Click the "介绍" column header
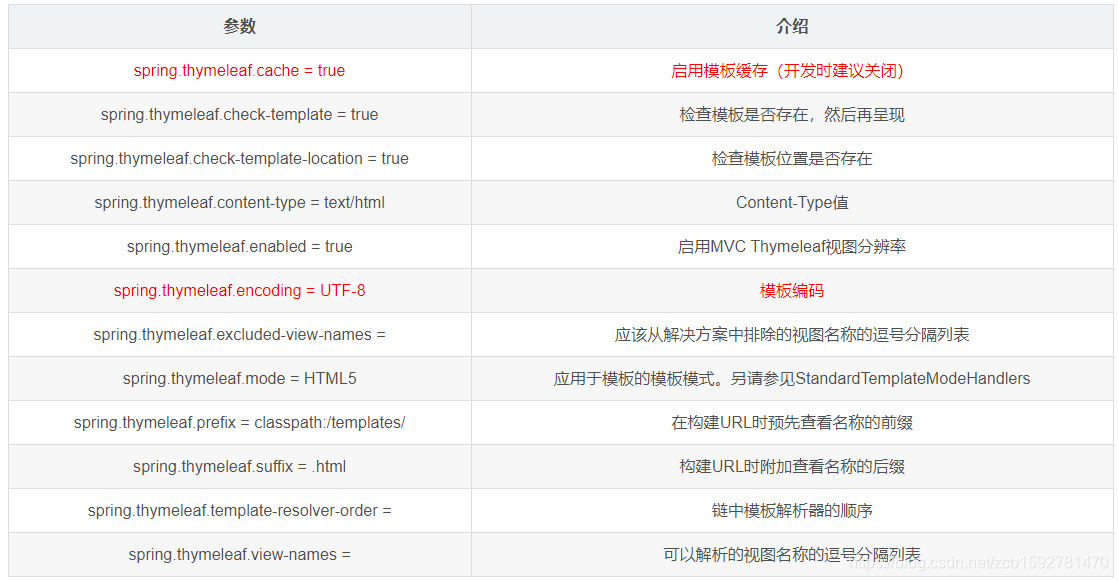This screenshot has height=581, width=1118. [x=793, y=26]
